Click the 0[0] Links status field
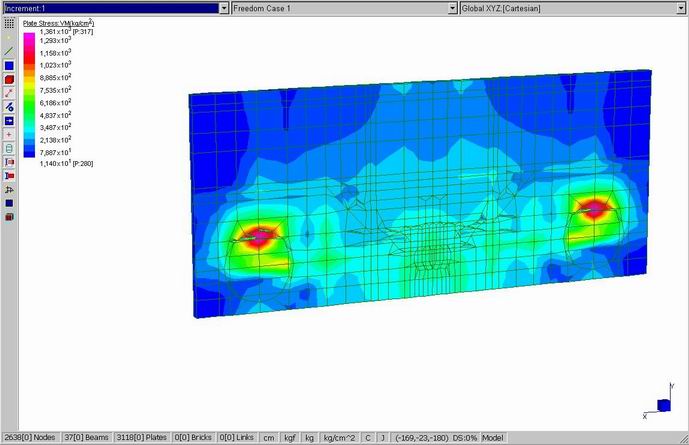Viewport: 689px width, 445px height. tap(236, 438)
